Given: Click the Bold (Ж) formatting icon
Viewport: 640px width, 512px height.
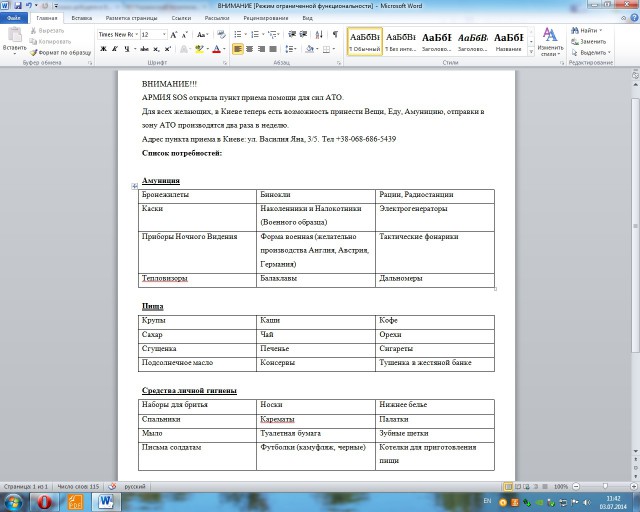Looking at the screenshot, I should click(x=103, y=48).
